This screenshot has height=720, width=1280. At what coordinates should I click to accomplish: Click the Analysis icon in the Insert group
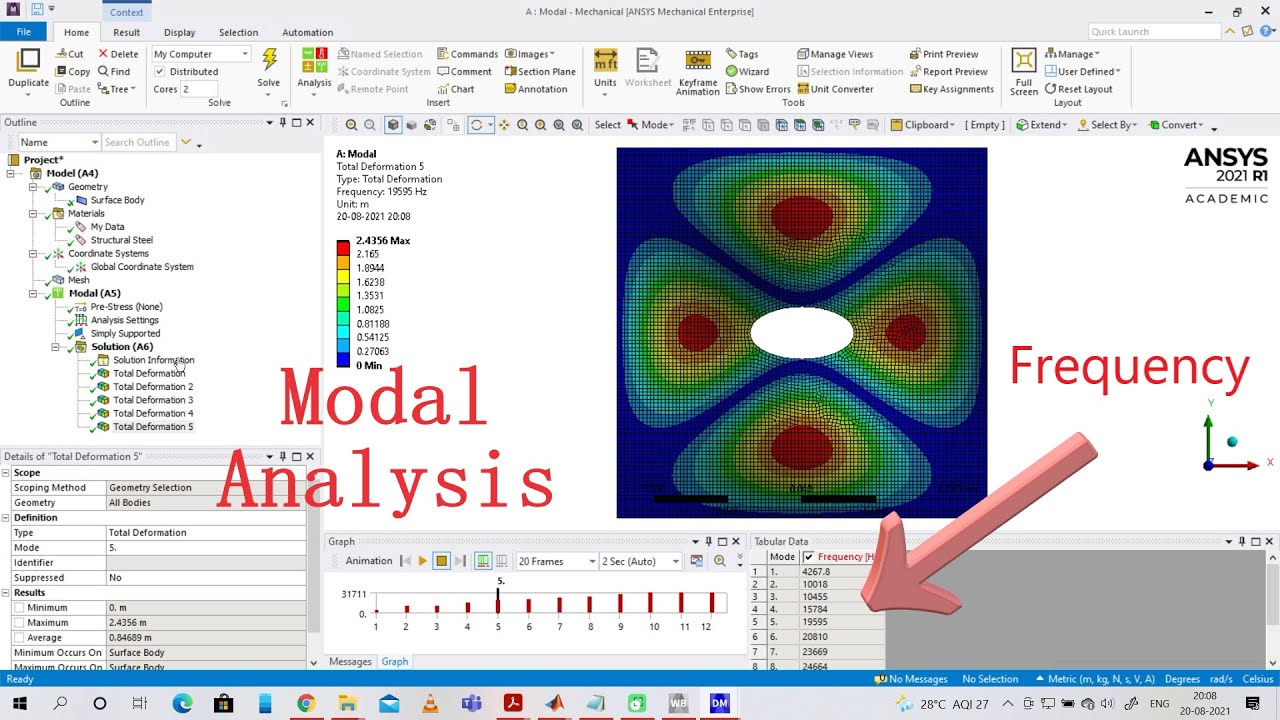point(314,60)
